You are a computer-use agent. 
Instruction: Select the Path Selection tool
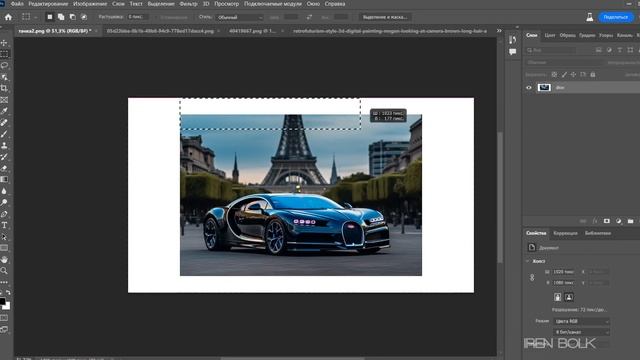pyautogui.click(x=4, y=237)
